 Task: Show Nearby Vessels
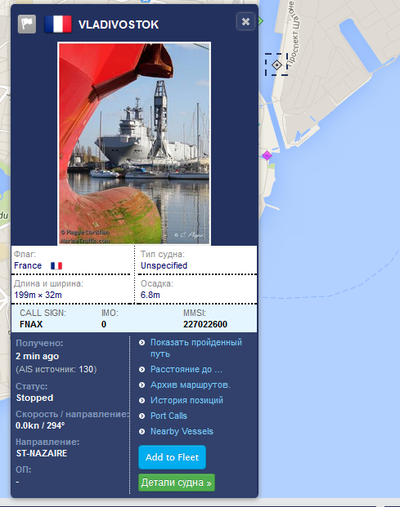(x=182, y=431)
